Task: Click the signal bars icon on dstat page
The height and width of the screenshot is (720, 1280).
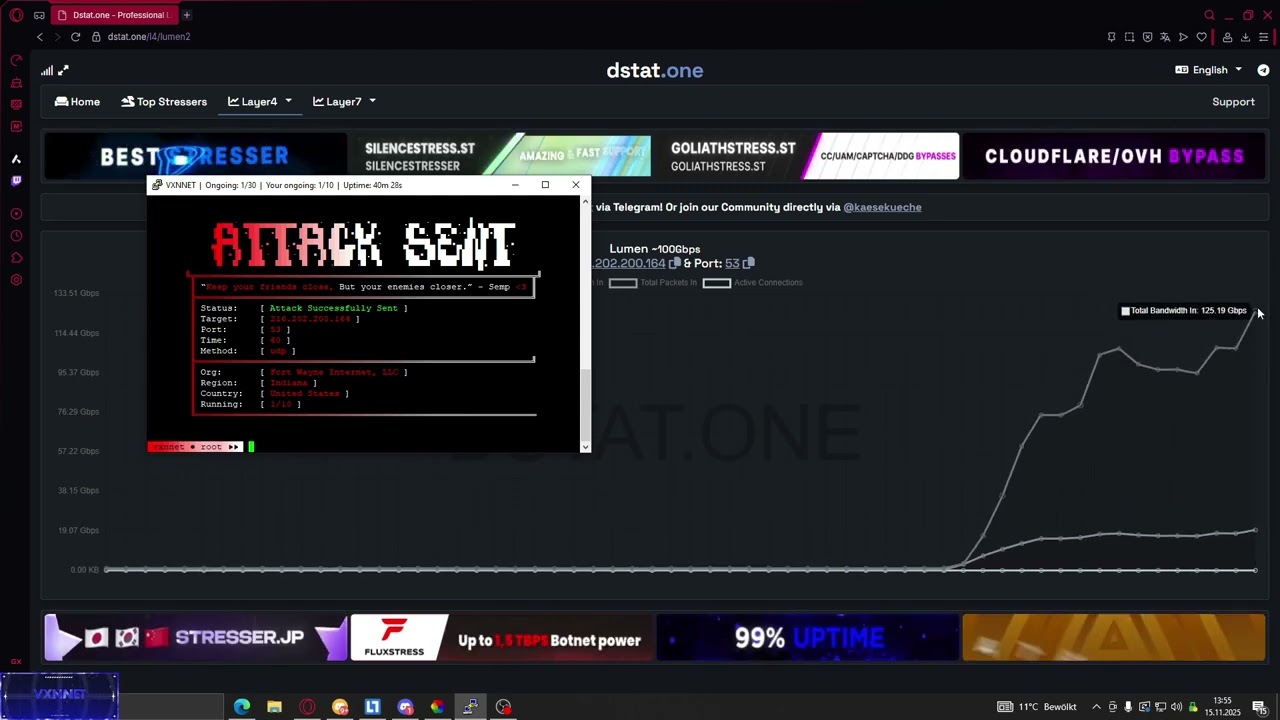Action: pos(47,70)
